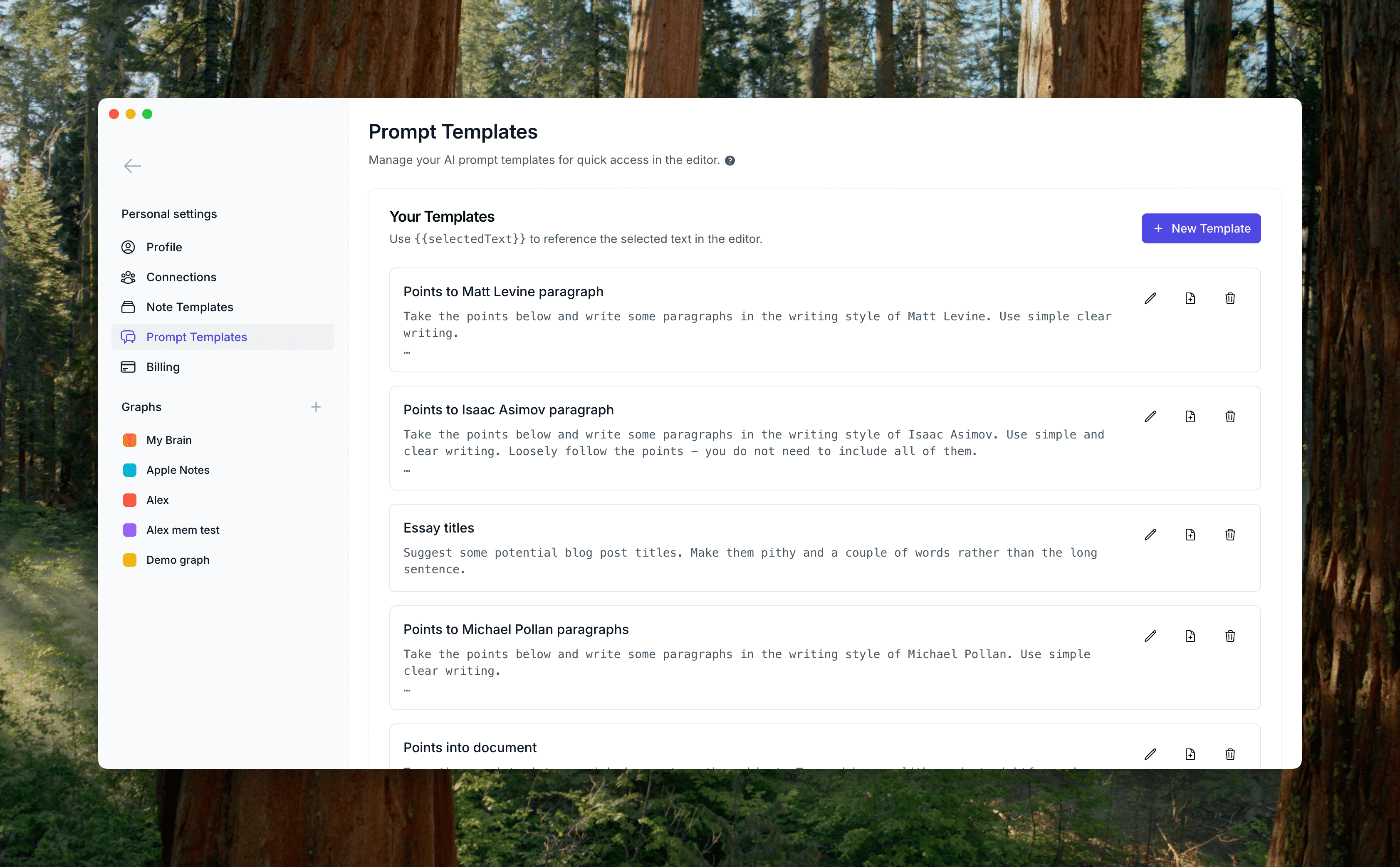Edit the Matt Levine paragraph template
Viewport: 1400px width, 867px height.
click(1150, 298)
